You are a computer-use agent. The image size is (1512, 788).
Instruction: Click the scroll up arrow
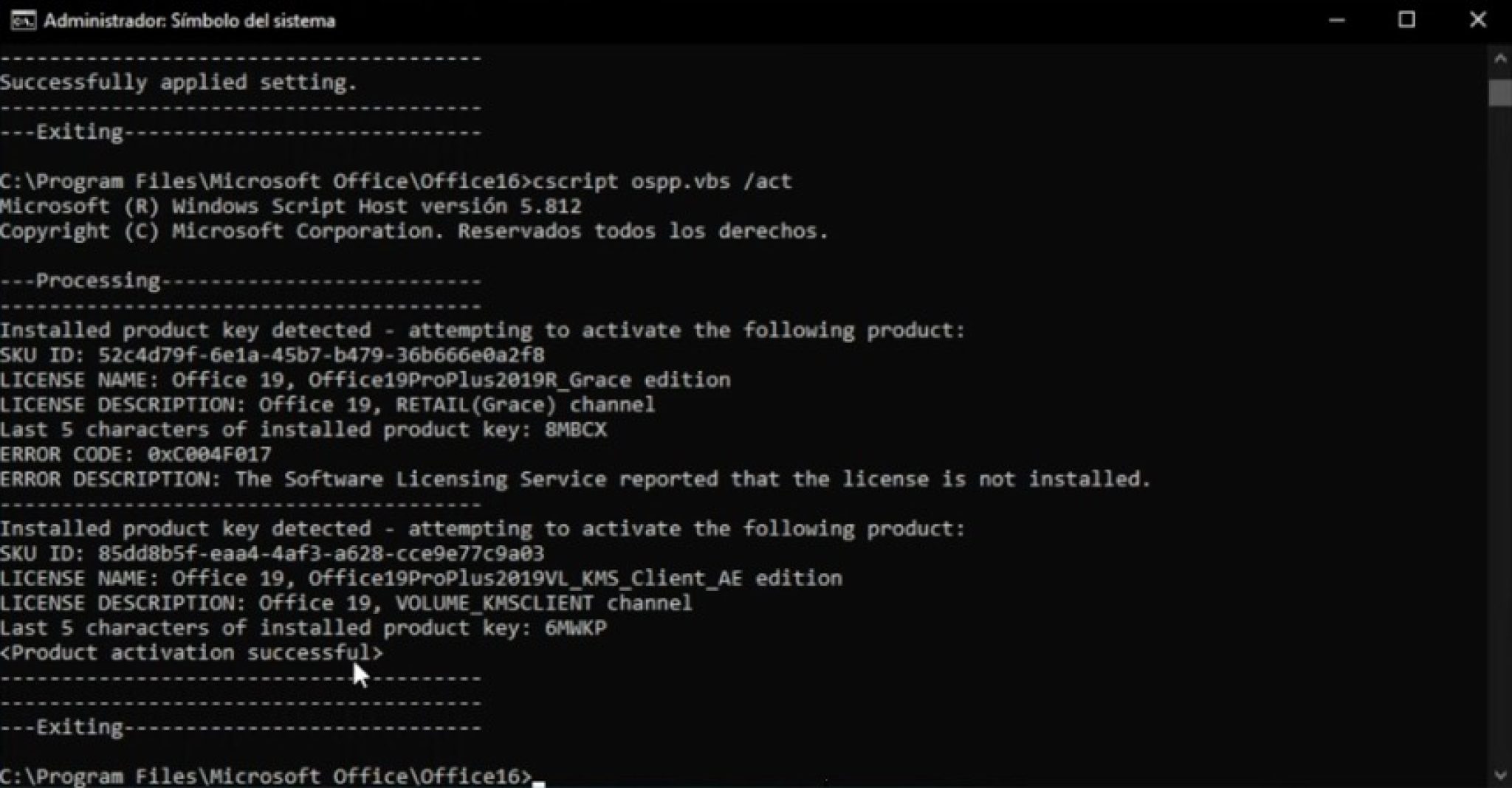point(1499,58)
